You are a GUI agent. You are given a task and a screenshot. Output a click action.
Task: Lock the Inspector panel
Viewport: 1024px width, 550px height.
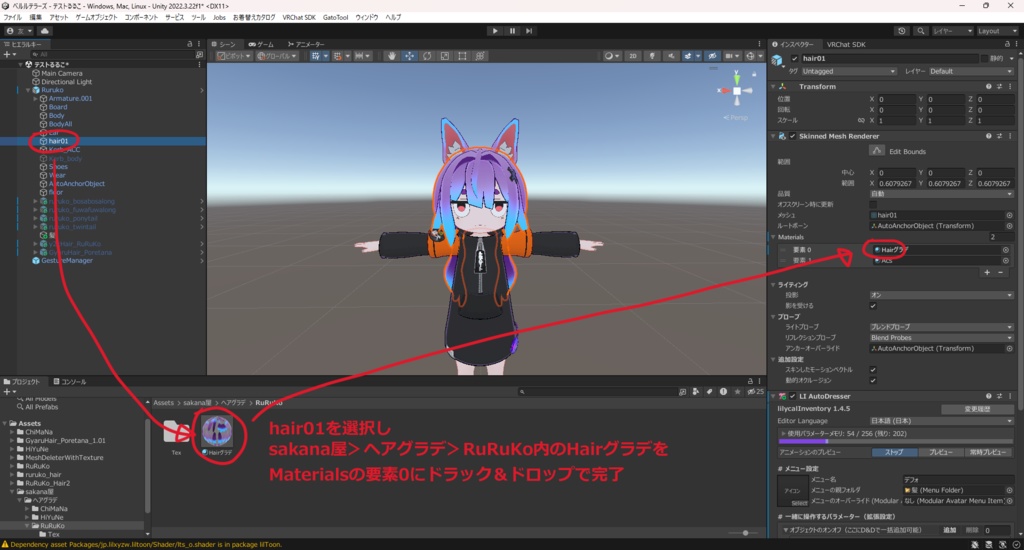coord(1006,44)
